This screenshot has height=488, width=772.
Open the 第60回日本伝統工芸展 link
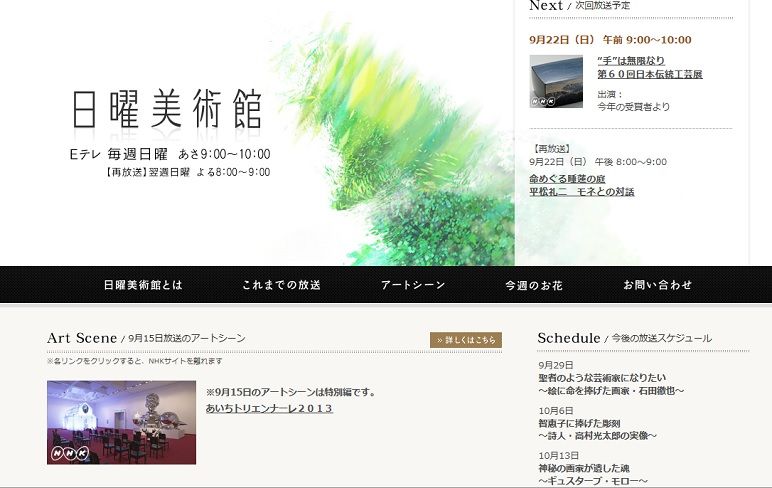click(x=649, y=74)
